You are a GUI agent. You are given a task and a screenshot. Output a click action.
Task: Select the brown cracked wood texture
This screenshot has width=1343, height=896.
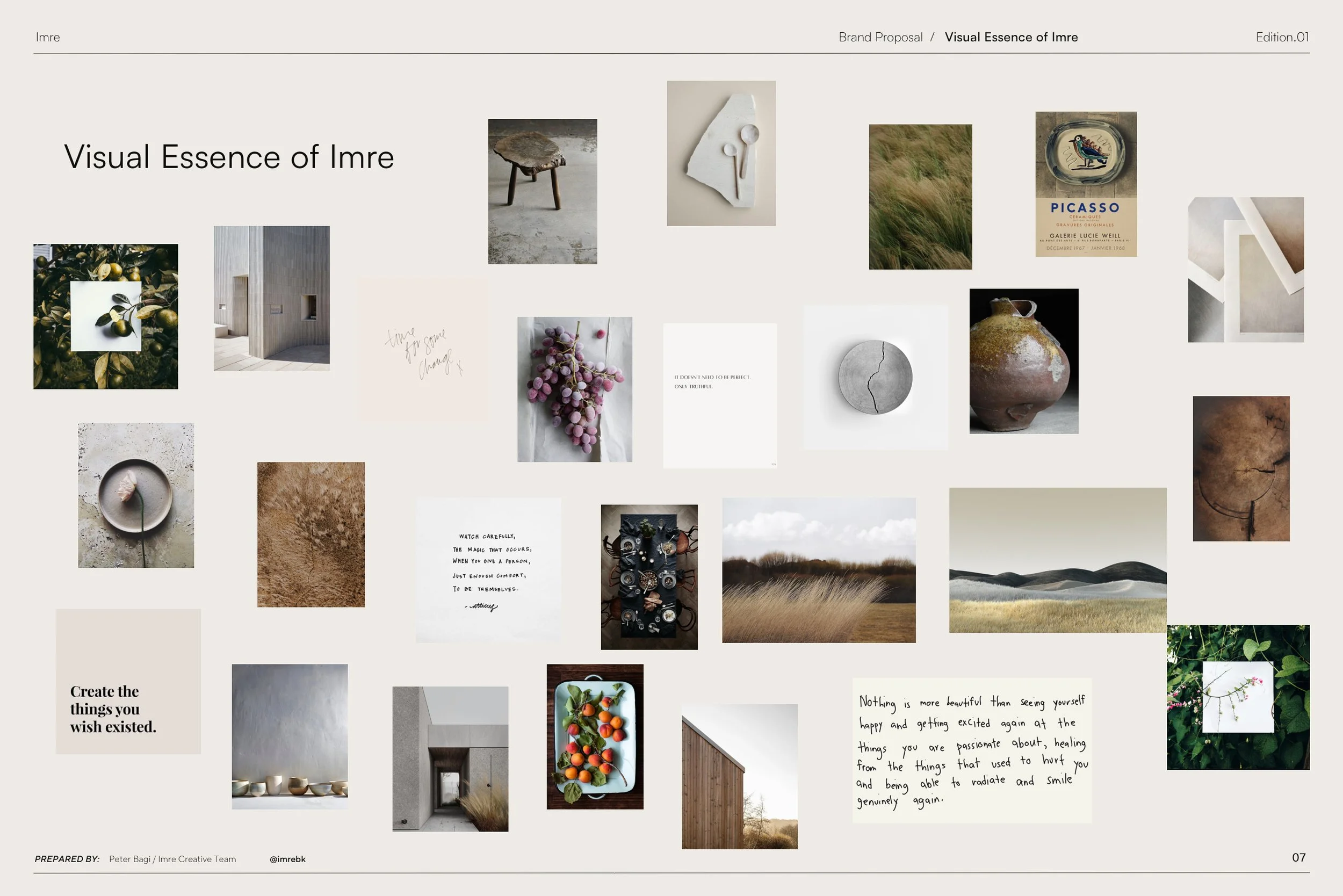(1241, 468)
